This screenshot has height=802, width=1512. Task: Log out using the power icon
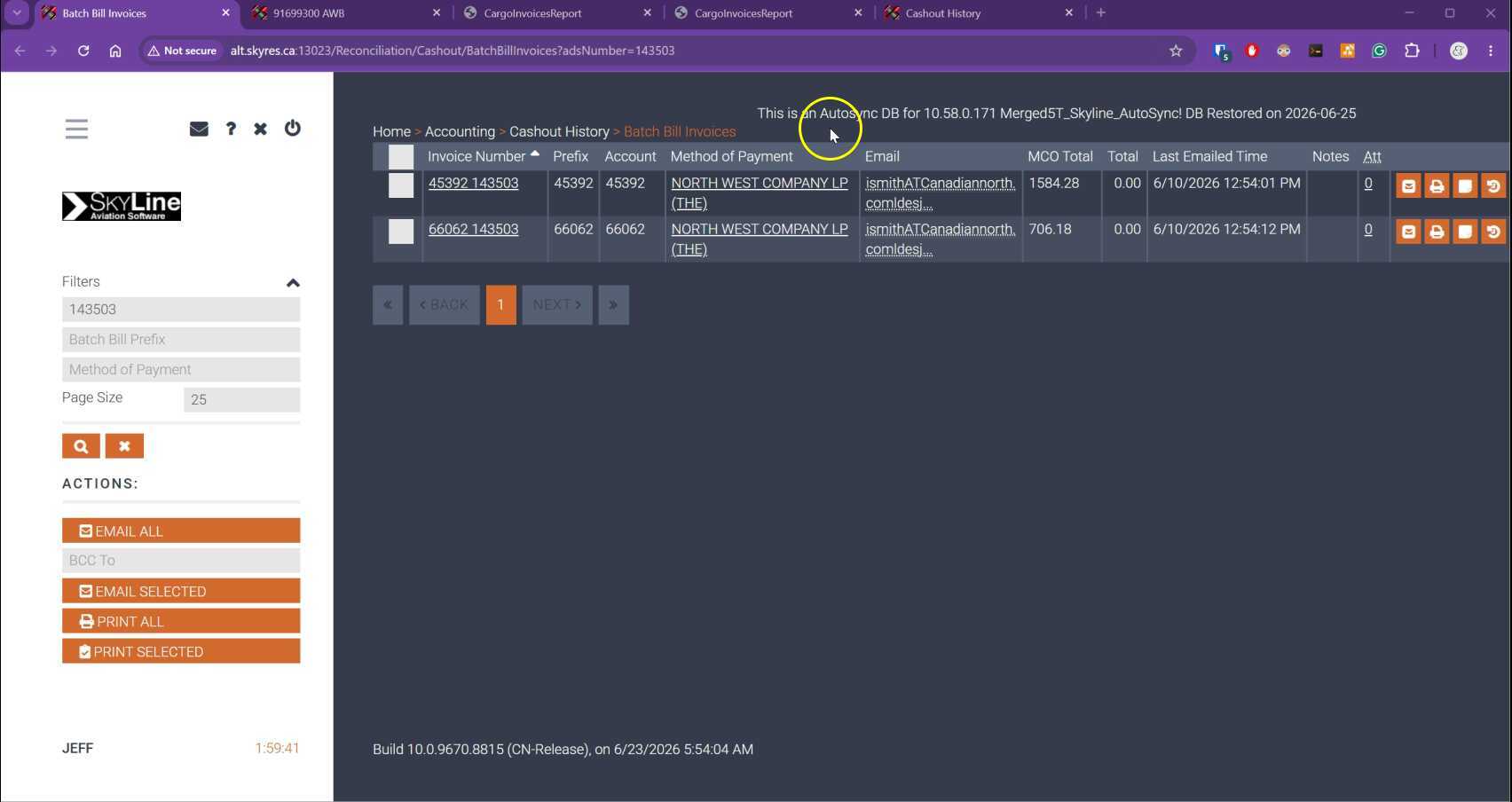coord(292,128)
